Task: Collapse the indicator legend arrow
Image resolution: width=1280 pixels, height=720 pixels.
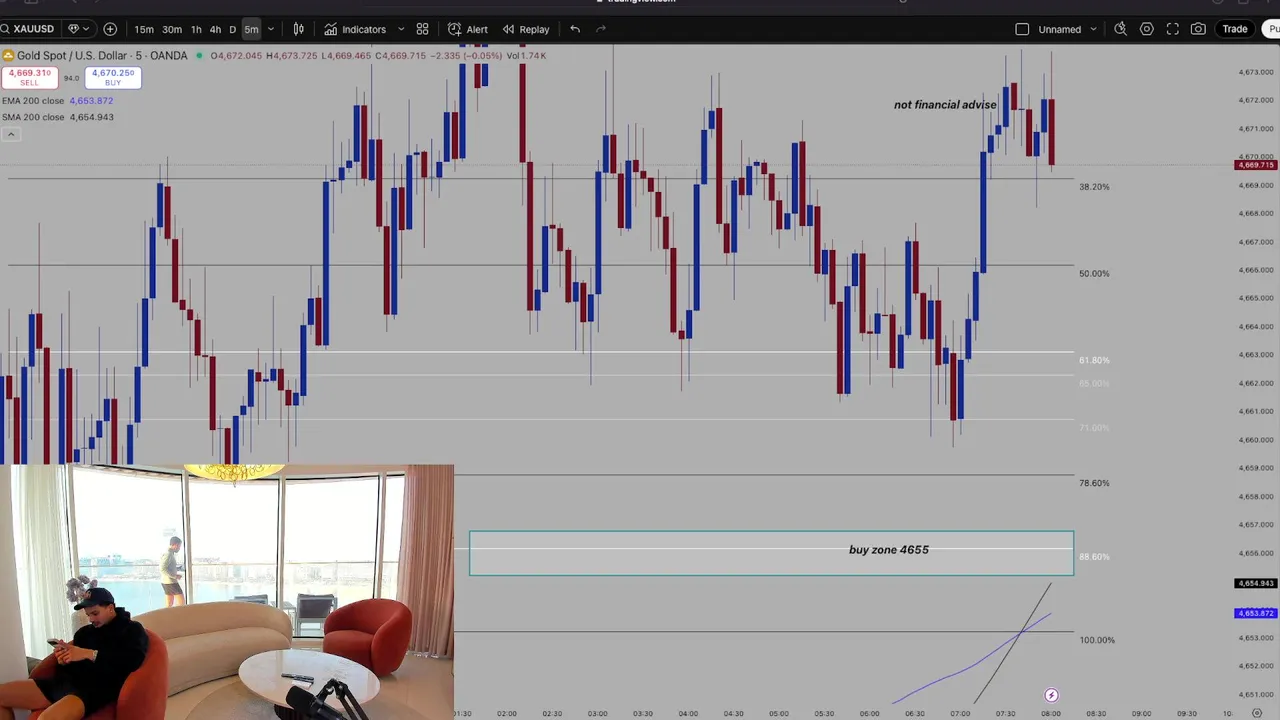Action: [10, 134]
